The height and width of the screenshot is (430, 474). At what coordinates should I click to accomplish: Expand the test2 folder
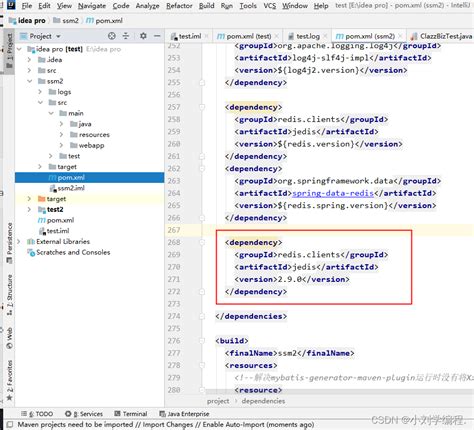click(29, 209)
